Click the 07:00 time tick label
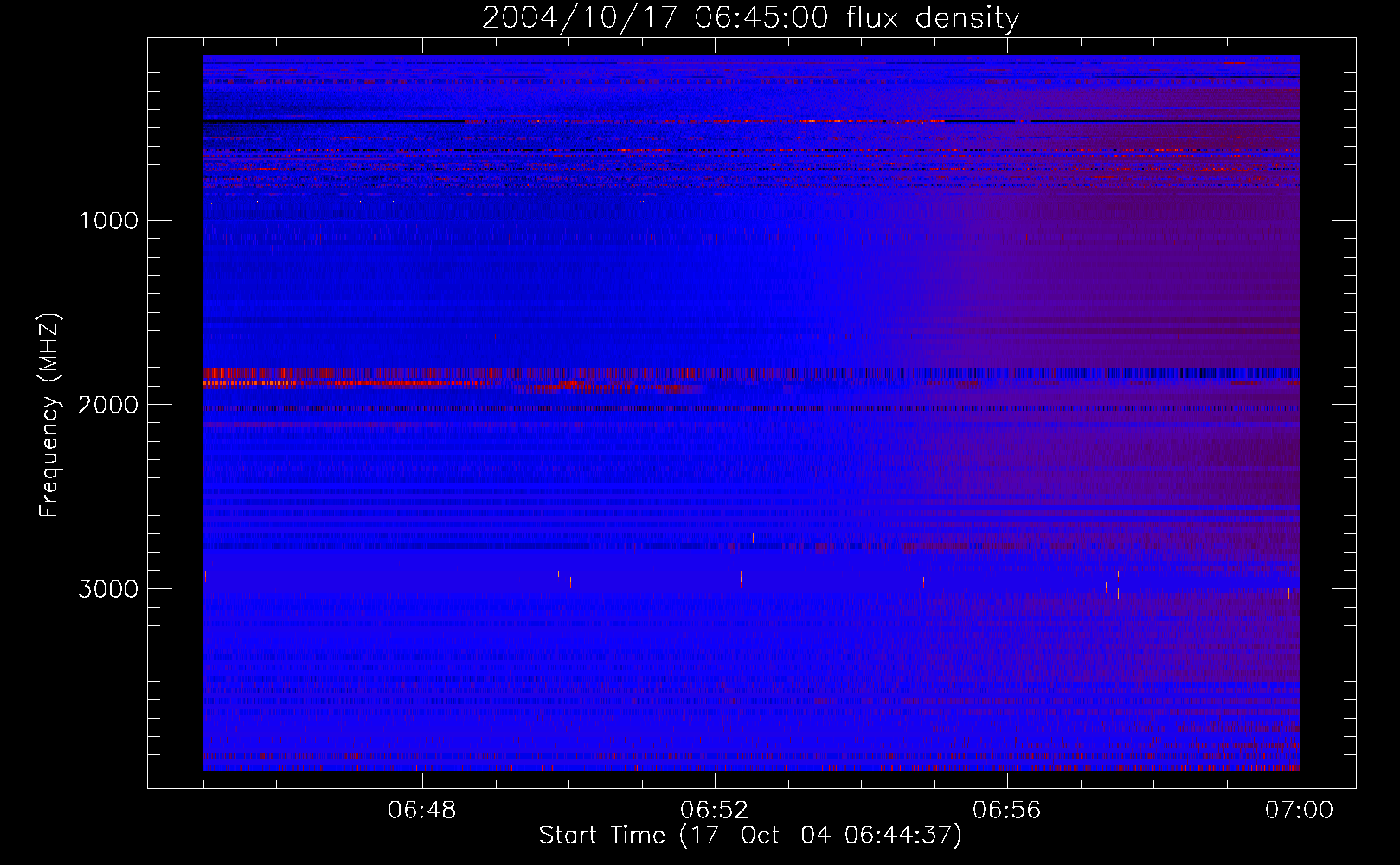Screen dimensions: 1400x865 [1299, 811]
